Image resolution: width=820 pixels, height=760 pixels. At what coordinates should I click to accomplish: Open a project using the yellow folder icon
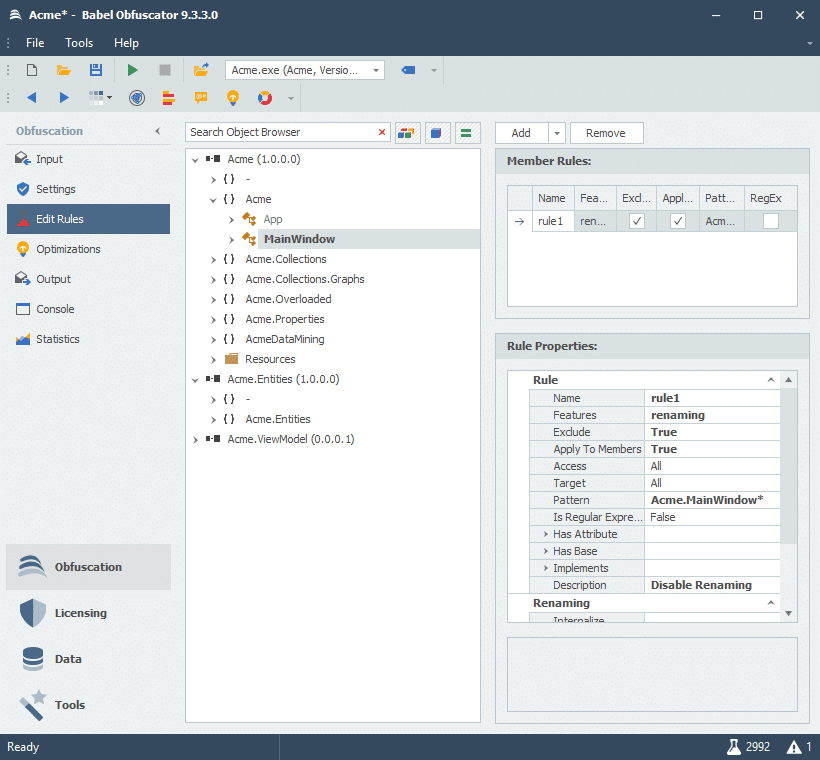[x=64, y=70]
